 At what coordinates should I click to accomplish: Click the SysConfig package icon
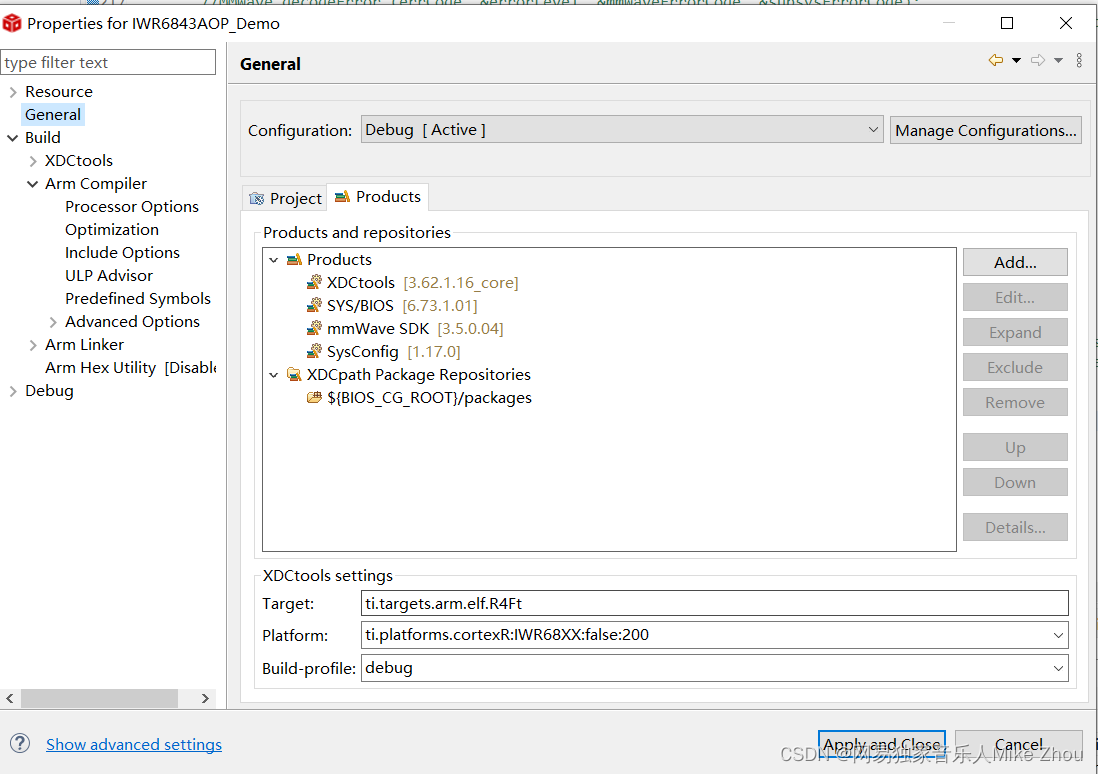coord(313,351)
